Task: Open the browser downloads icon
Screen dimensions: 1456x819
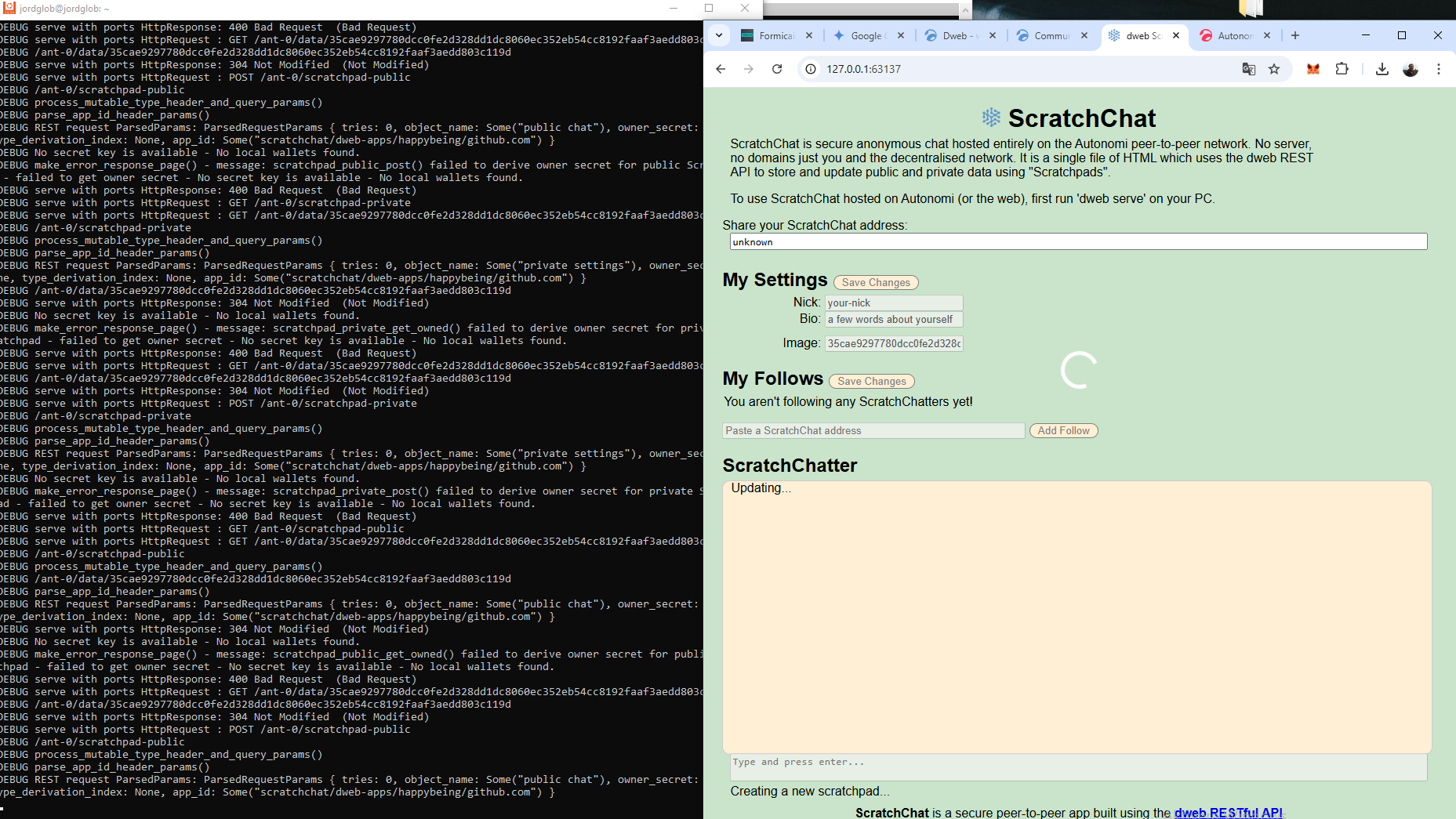Action: 1382,69
